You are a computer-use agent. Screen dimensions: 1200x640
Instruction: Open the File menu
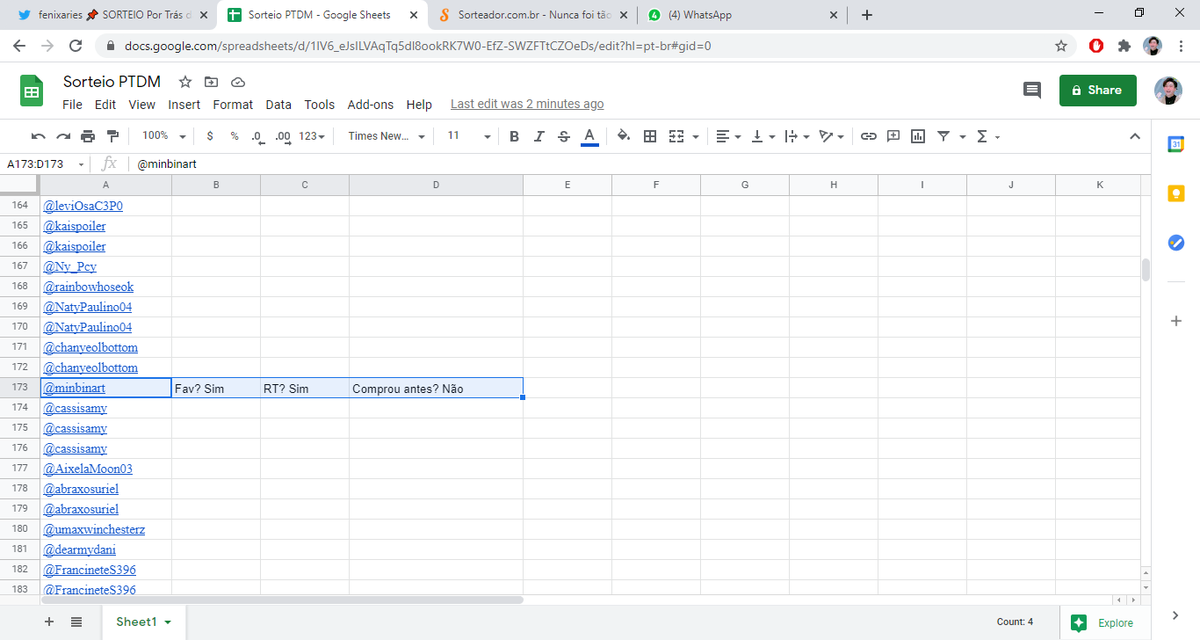pyautogui.click(x=72, y=104)
